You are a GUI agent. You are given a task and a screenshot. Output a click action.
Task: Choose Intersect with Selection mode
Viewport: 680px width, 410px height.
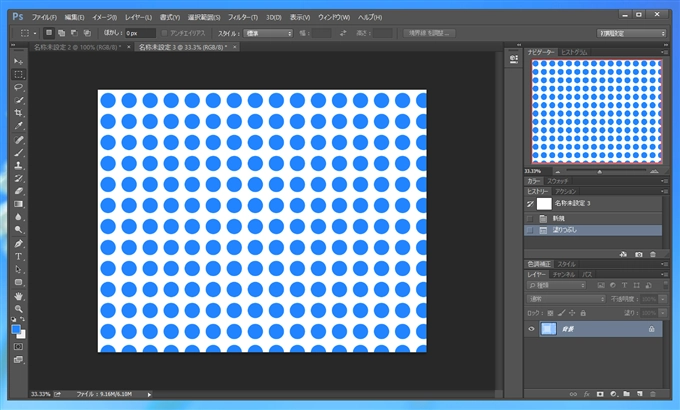pyautogui.click(x=87, y=33)
